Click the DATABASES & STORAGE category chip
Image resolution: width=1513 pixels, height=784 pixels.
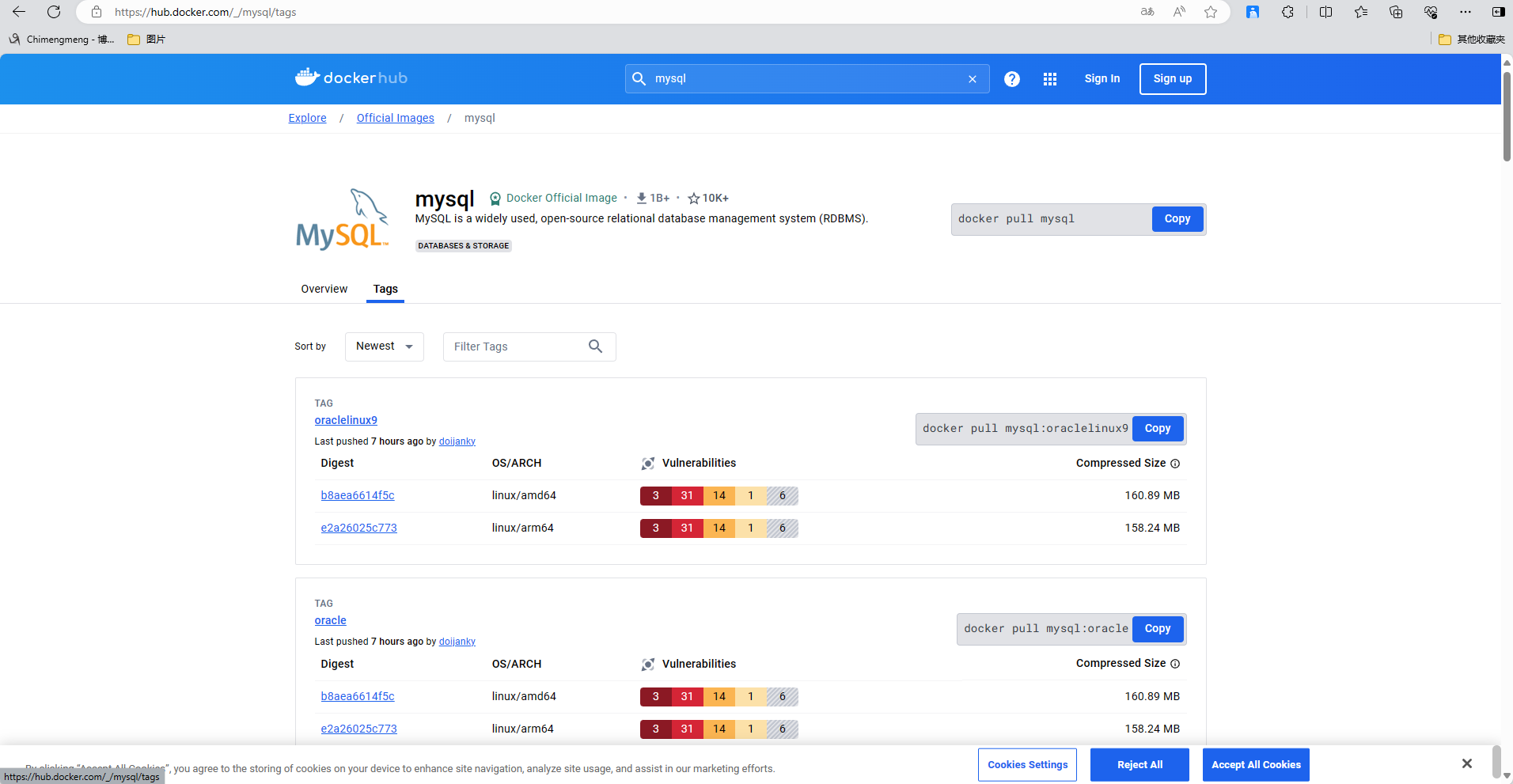[464, 246]
